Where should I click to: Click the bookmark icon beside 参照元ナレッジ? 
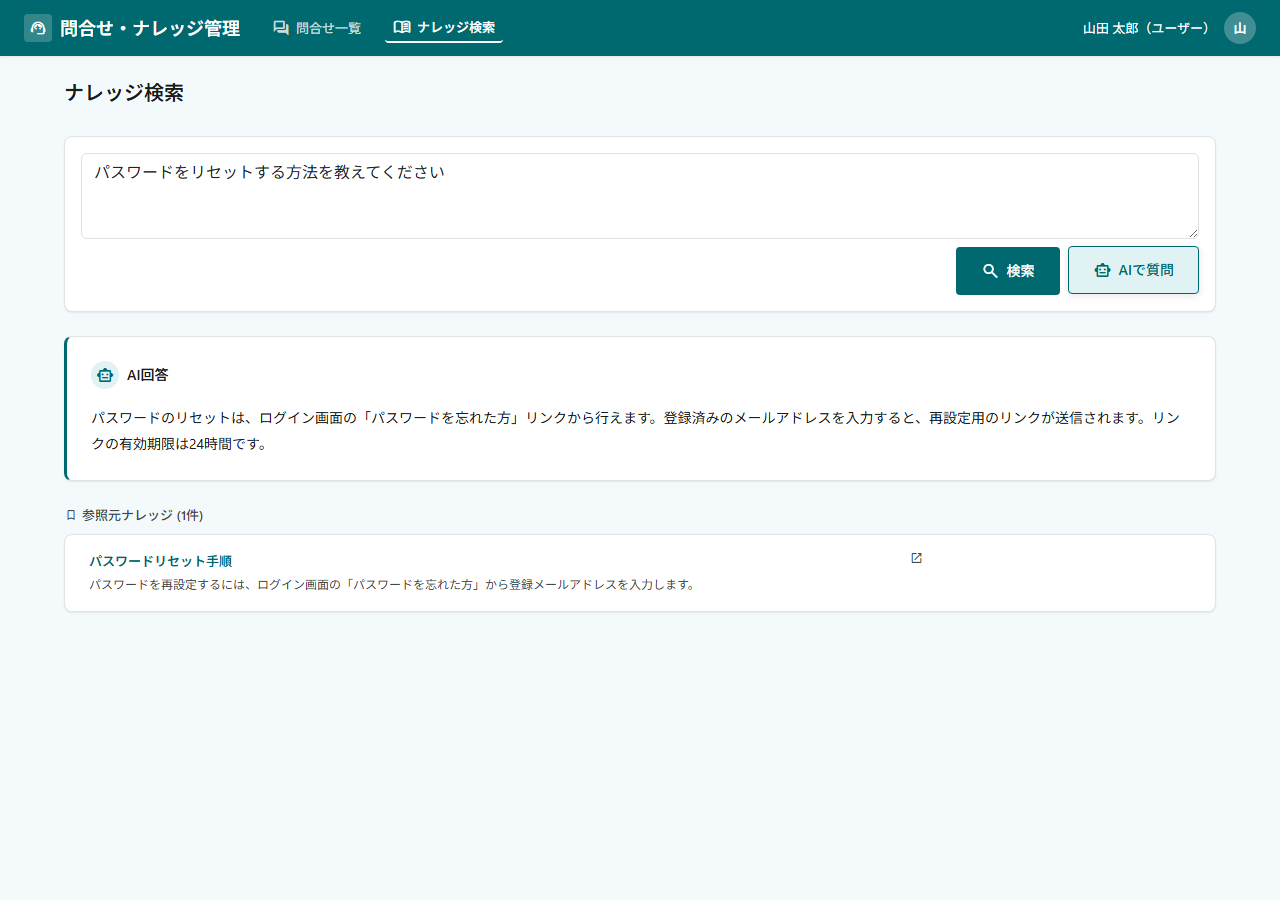(x=71, y=515)
